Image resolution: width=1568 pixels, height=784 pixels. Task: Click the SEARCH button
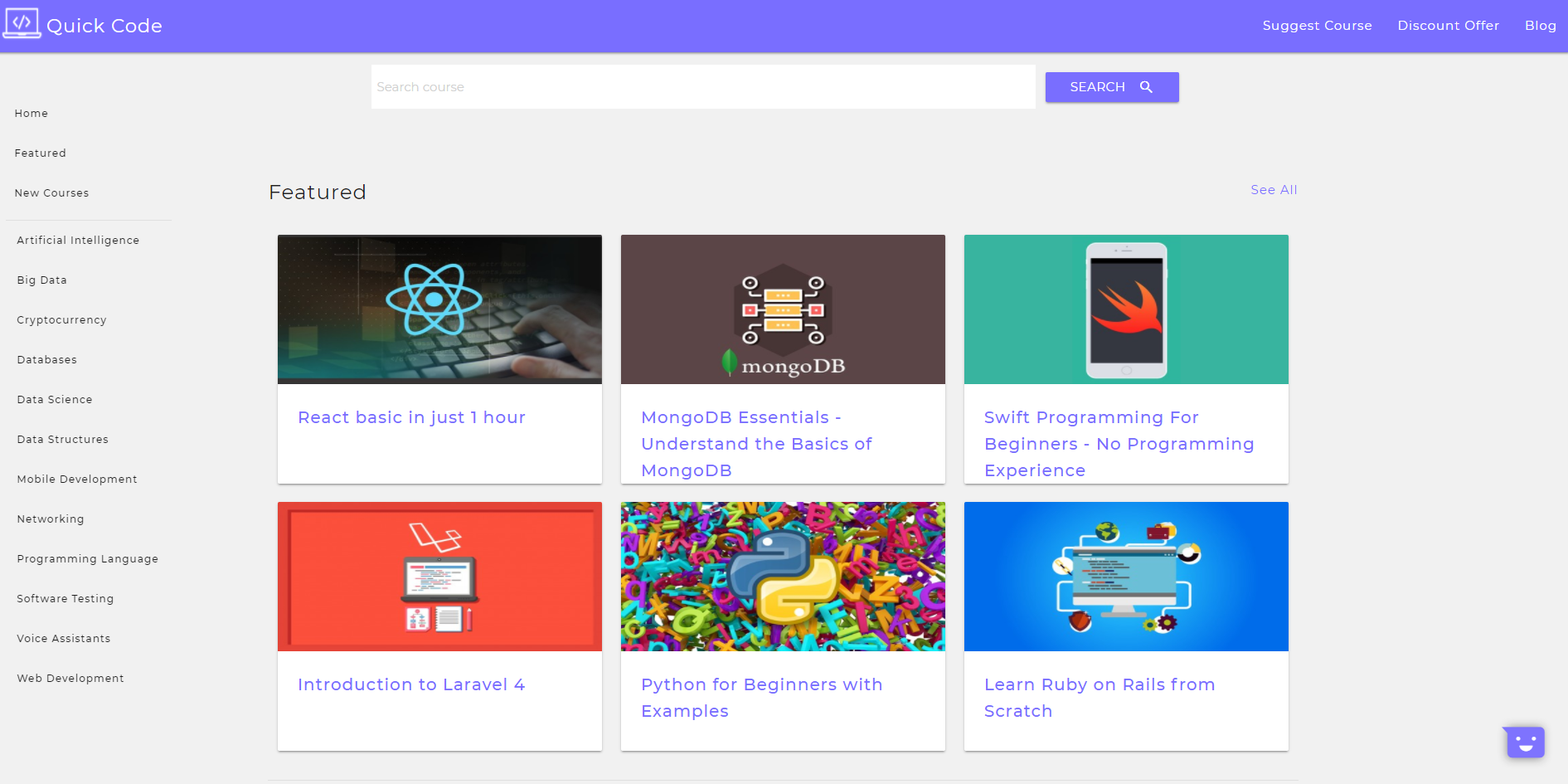click(x=1112, y=87)
